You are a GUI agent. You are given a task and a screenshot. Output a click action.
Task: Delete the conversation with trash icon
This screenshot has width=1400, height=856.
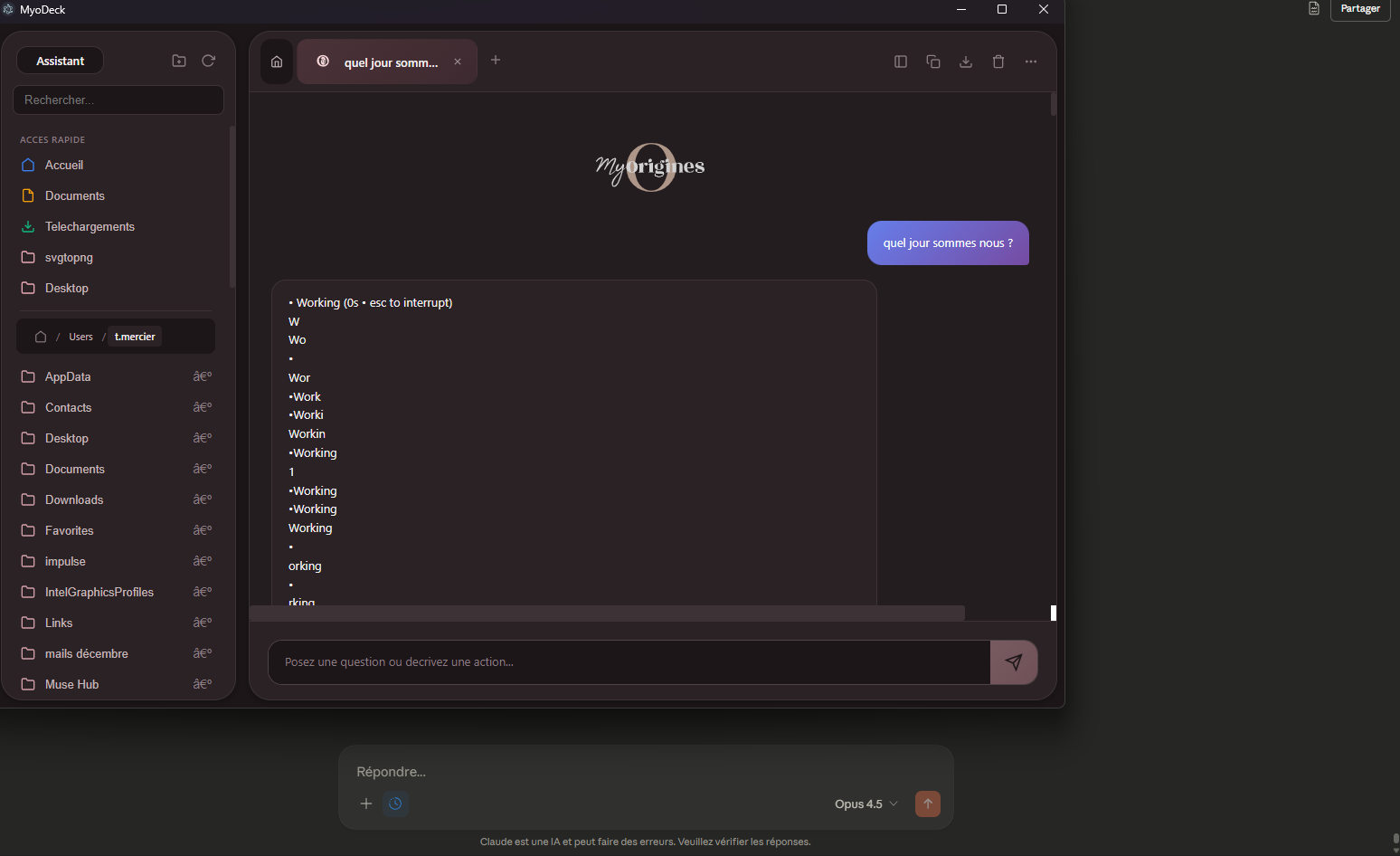pos(998,62)
